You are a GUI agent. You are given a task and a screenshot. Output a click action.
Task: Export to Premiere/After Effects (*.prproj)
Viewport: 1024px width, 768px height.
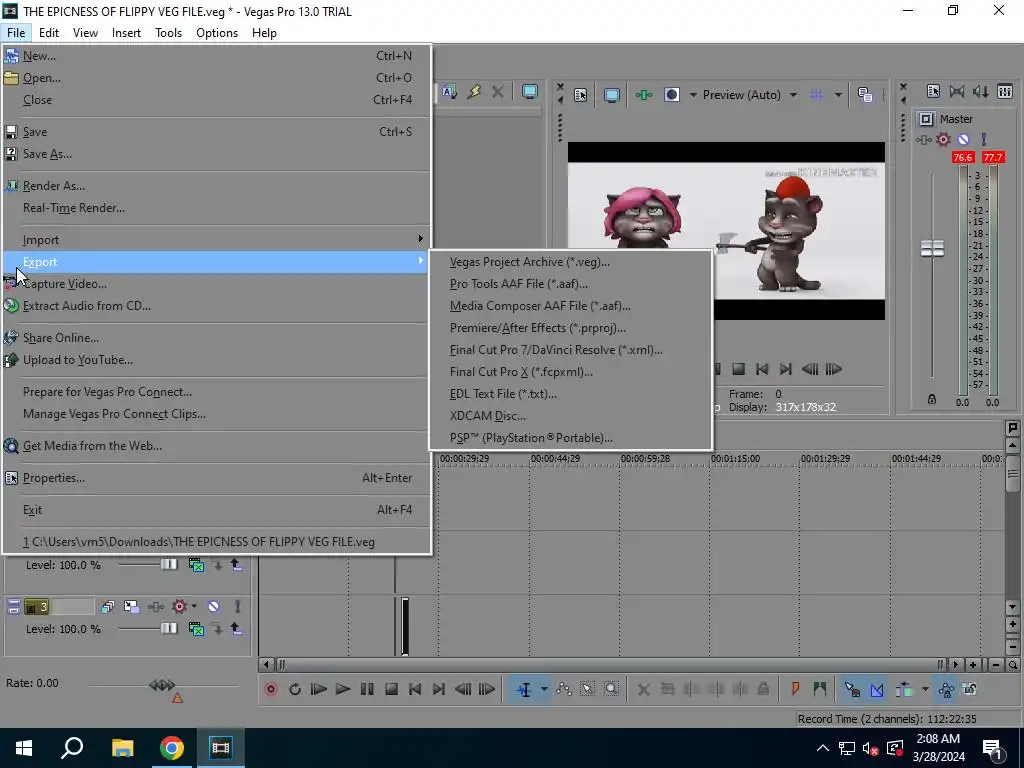click(x=537, y=328)
